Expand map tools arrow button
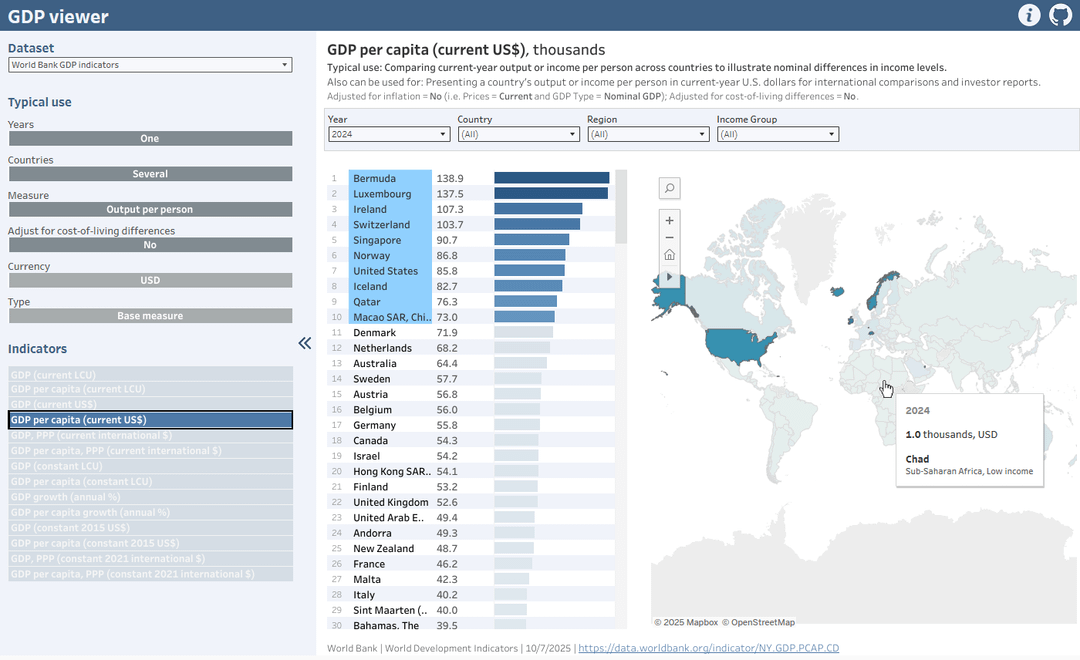1080x660 pixels. 669,277
